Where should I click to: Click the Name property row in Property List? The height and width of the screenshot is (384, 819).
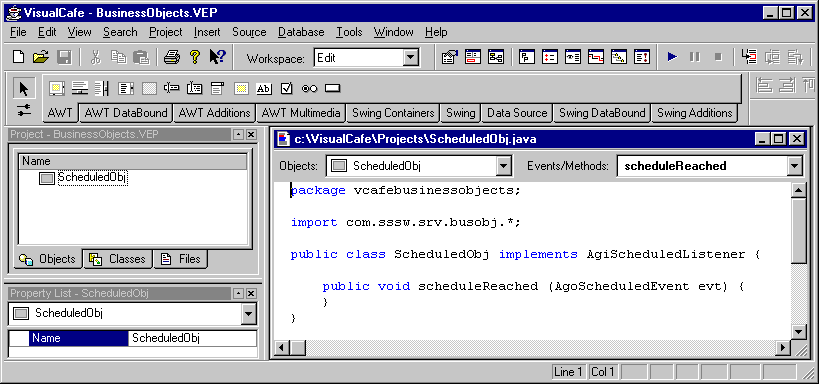(x=133, y=338)
